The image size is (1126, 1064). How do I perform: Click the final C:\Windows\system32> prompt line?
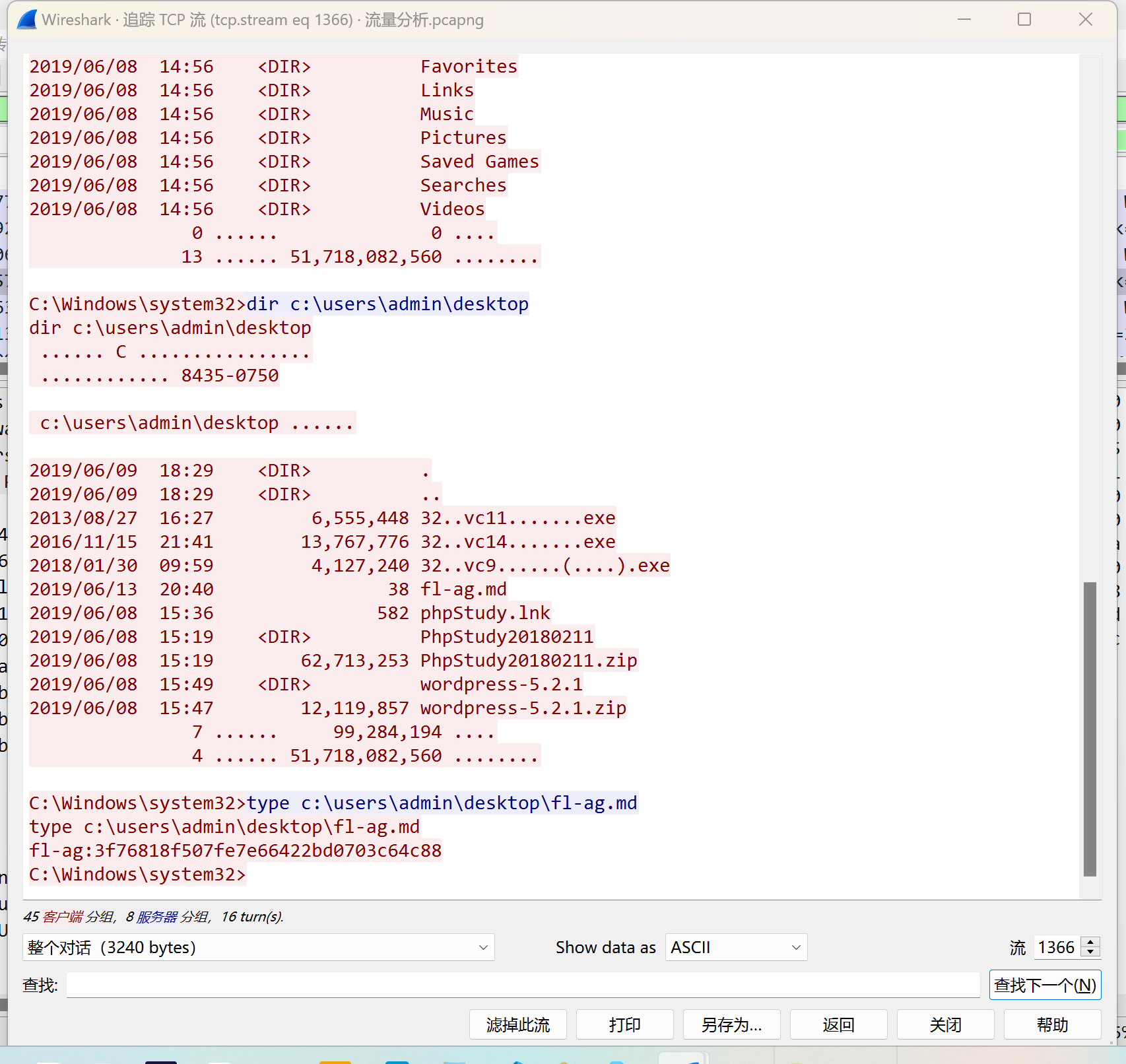137,874
